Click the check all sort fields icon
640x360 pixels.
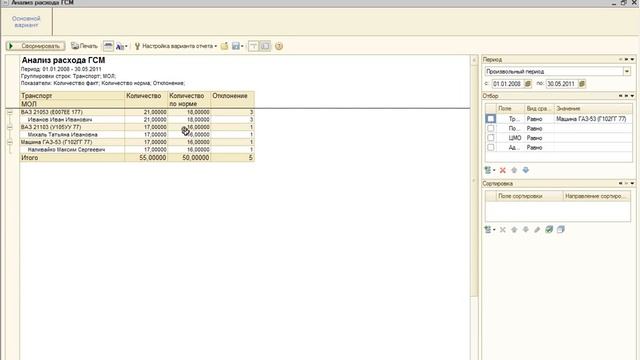[549, 230]
